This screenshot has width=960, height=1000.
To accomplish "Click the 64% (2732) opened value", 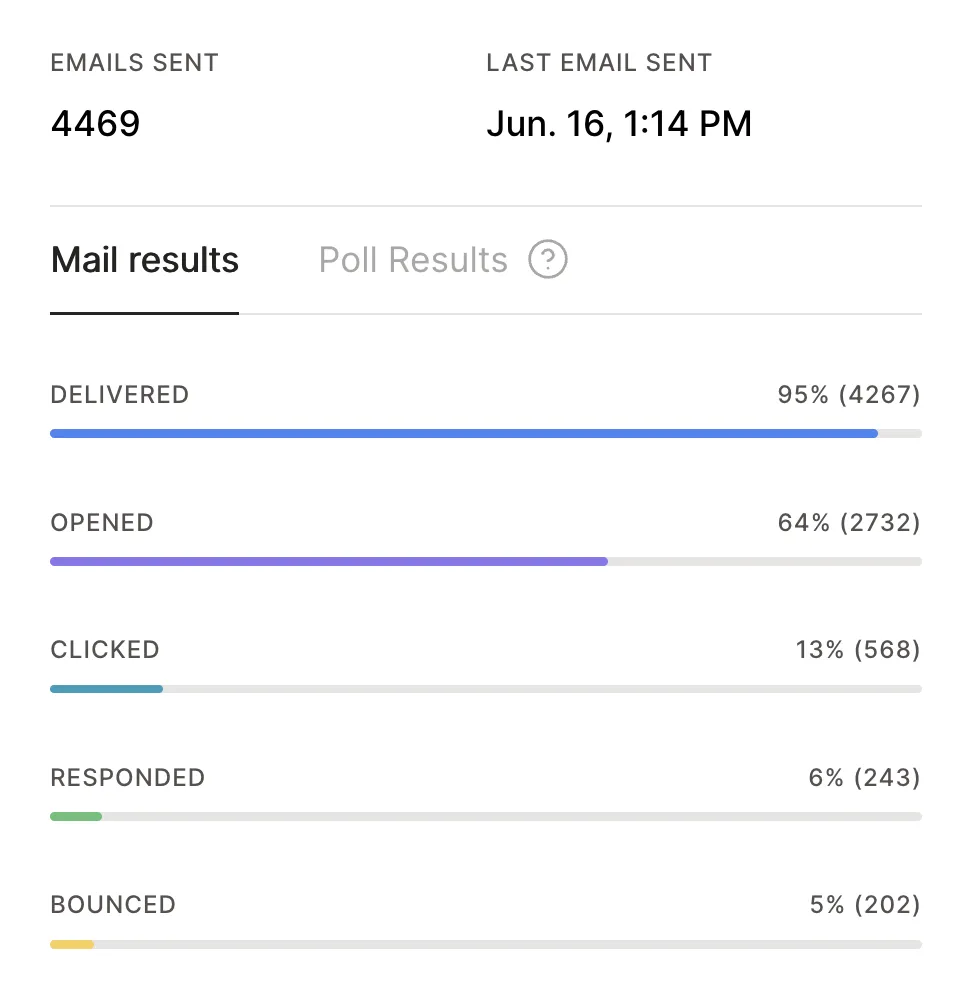I will (849, 522).
